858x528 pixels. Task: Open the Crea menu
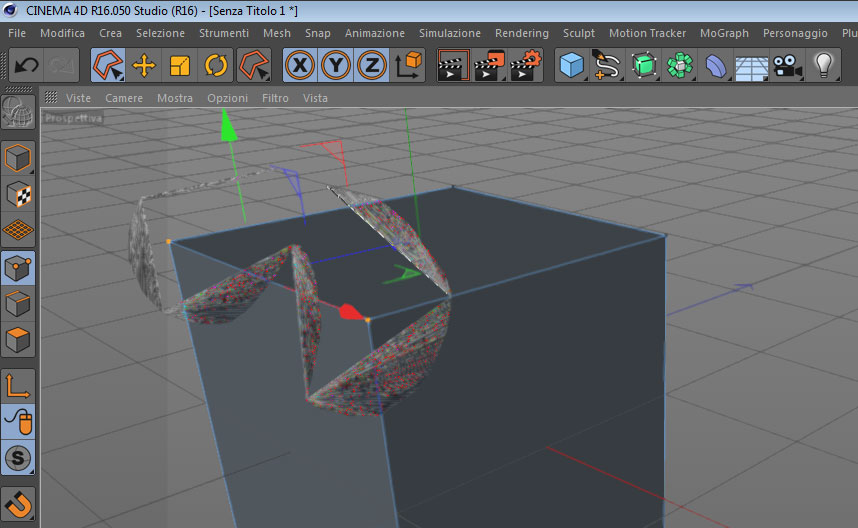click(x=111, y=33)
